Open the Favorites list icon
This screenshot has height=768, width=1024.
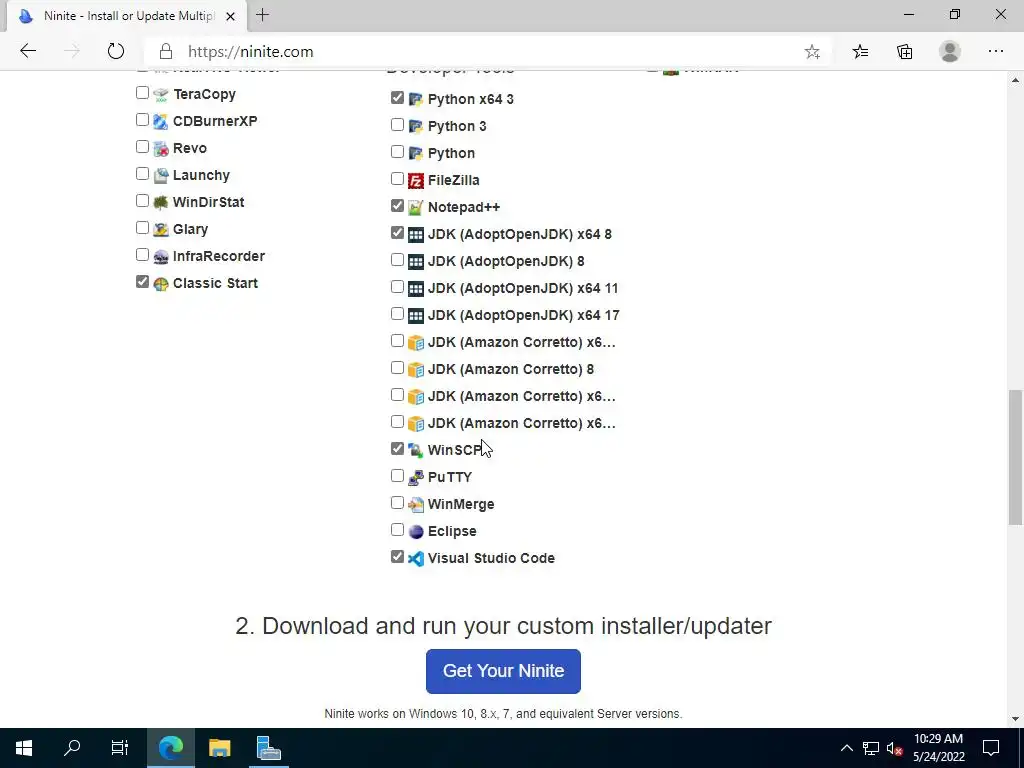tap(861, 52)
